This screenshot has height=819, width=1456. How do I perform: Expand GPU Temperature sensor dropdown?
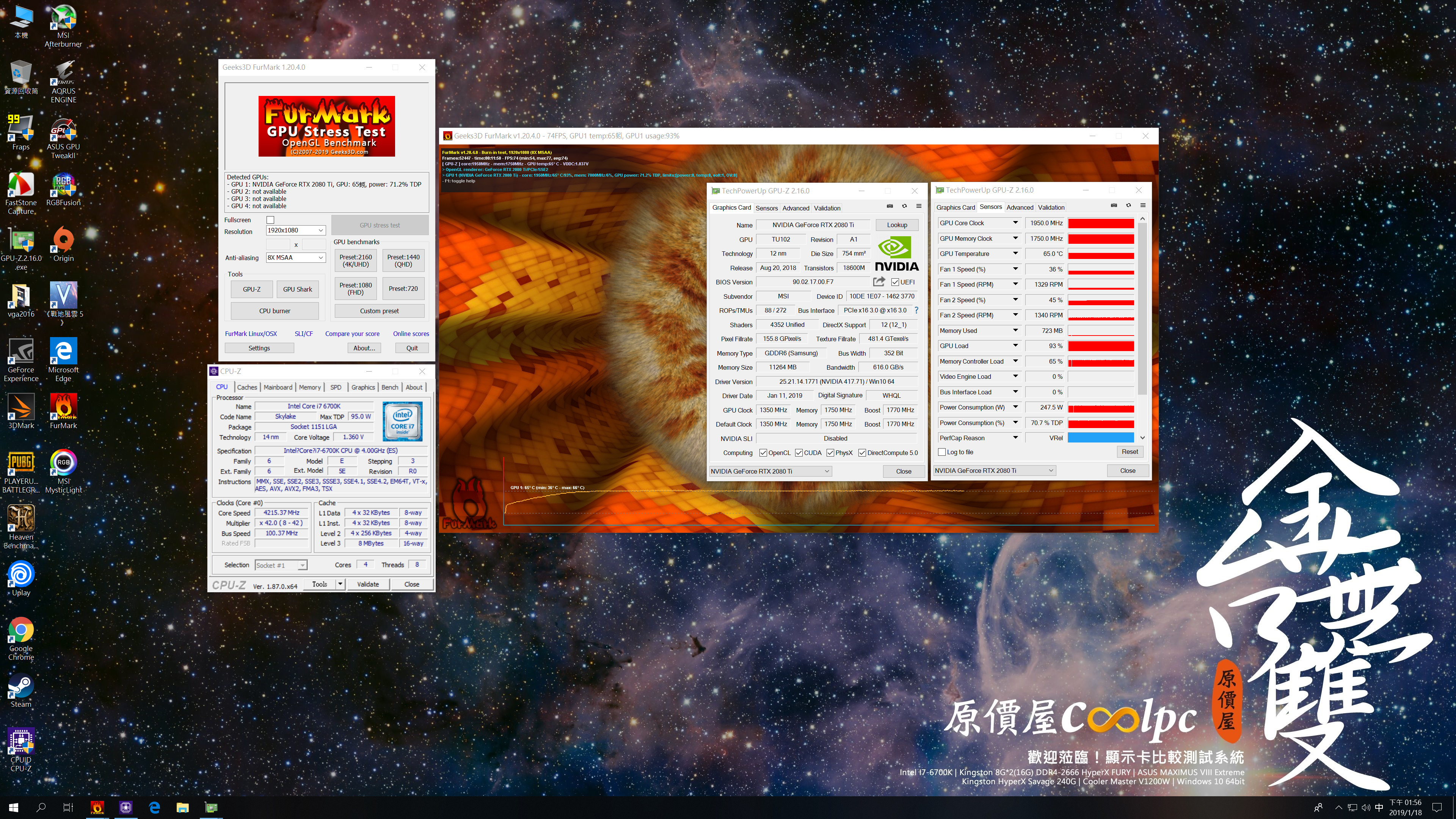pos(1015,253)
